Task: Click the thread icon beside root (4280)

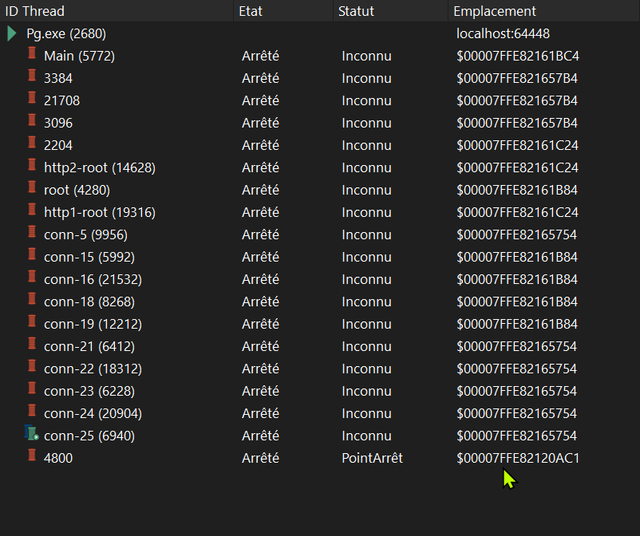Action: click(x=32, y=187)
